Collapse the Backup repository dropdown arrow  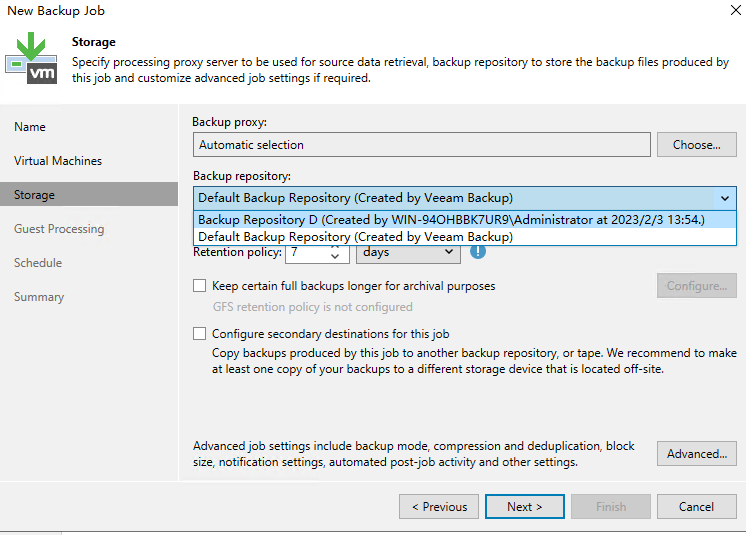(725, 198)
